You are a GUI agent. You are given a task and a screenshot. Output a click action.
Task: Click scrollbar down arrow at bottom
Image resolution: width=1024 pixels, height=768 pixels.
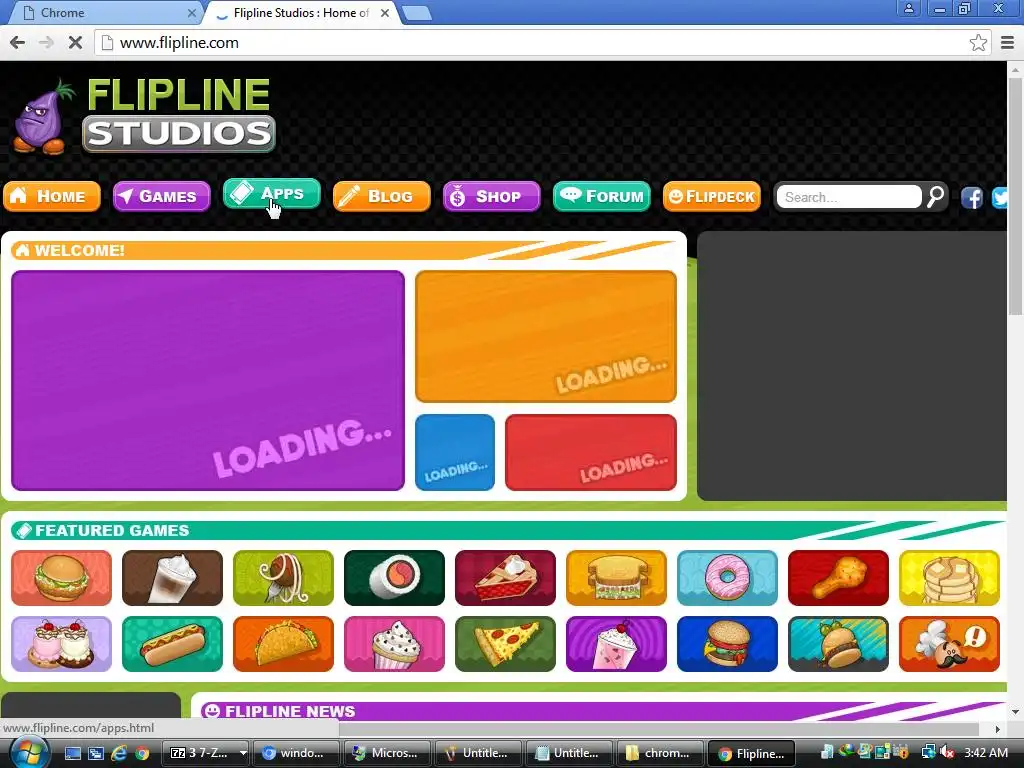coord(1015,711)
